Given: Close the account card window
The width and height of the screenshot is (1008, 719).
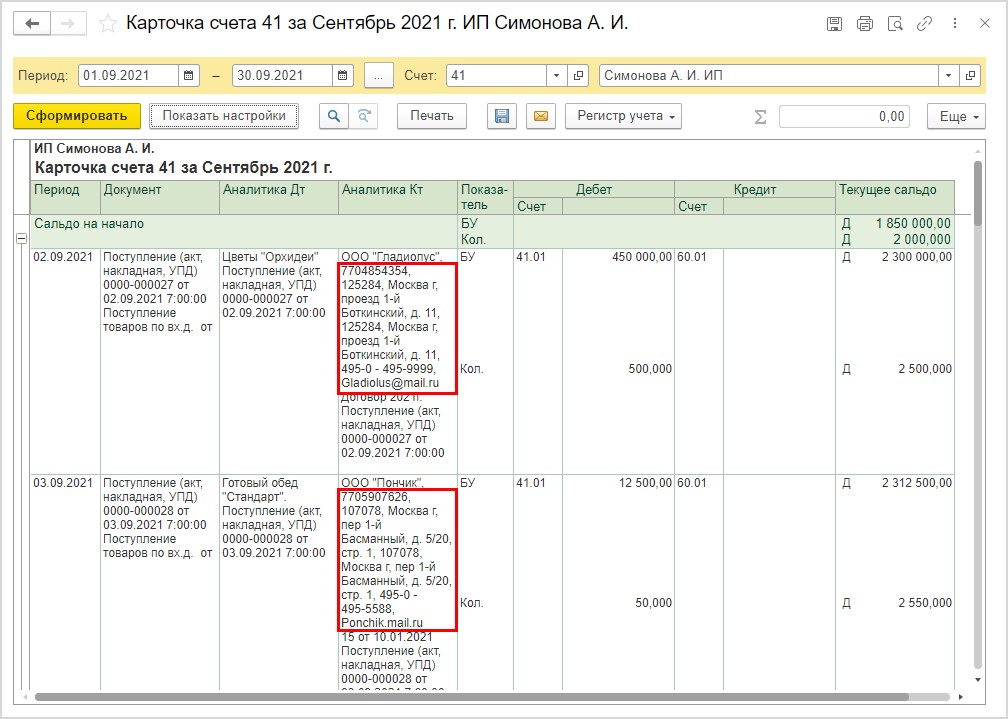Looking at the screenshot, I should click(x=984, y=23).
